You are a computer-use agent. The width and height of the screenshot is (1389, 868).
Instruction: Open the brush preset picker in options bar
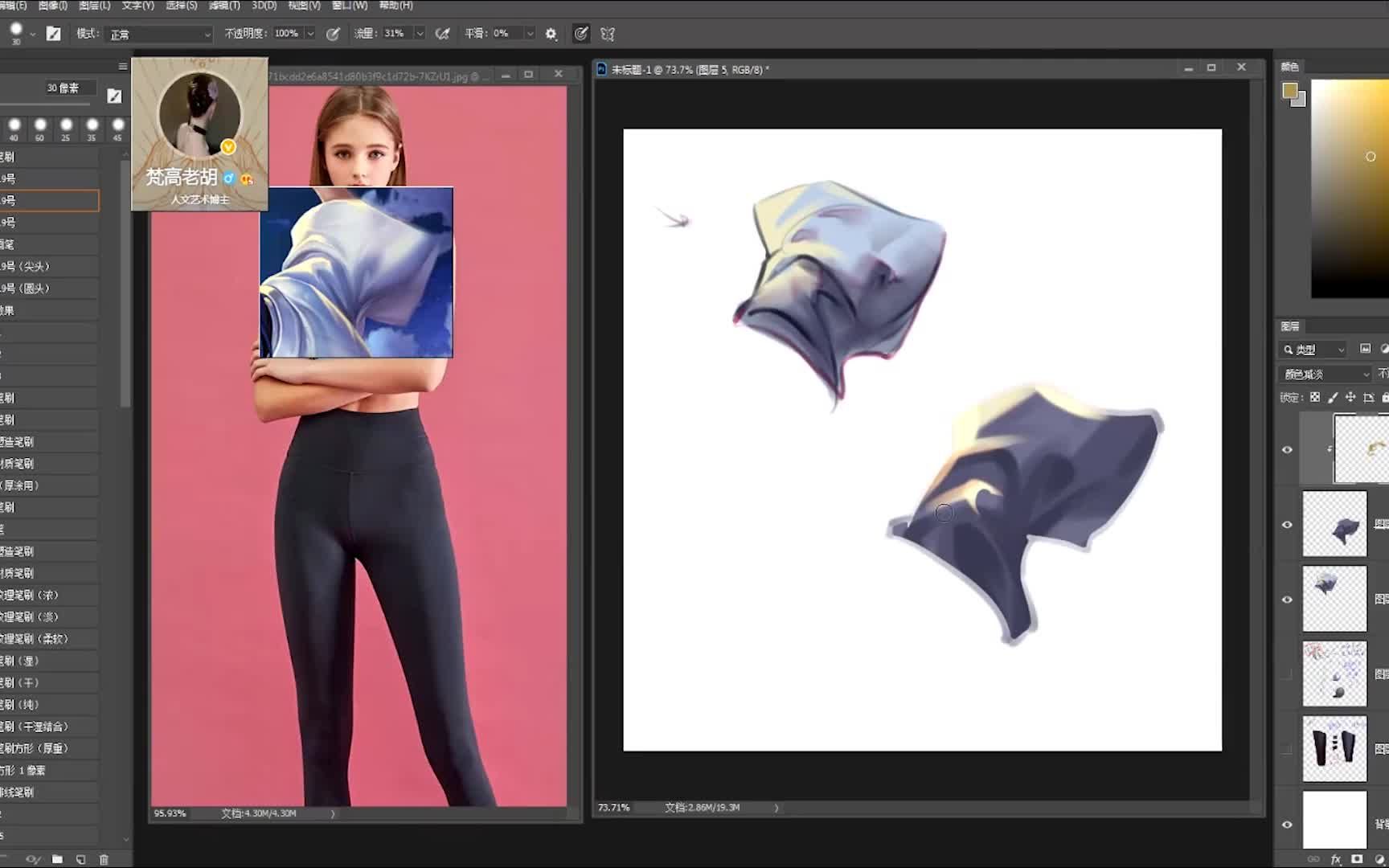[x=15, y=33]
